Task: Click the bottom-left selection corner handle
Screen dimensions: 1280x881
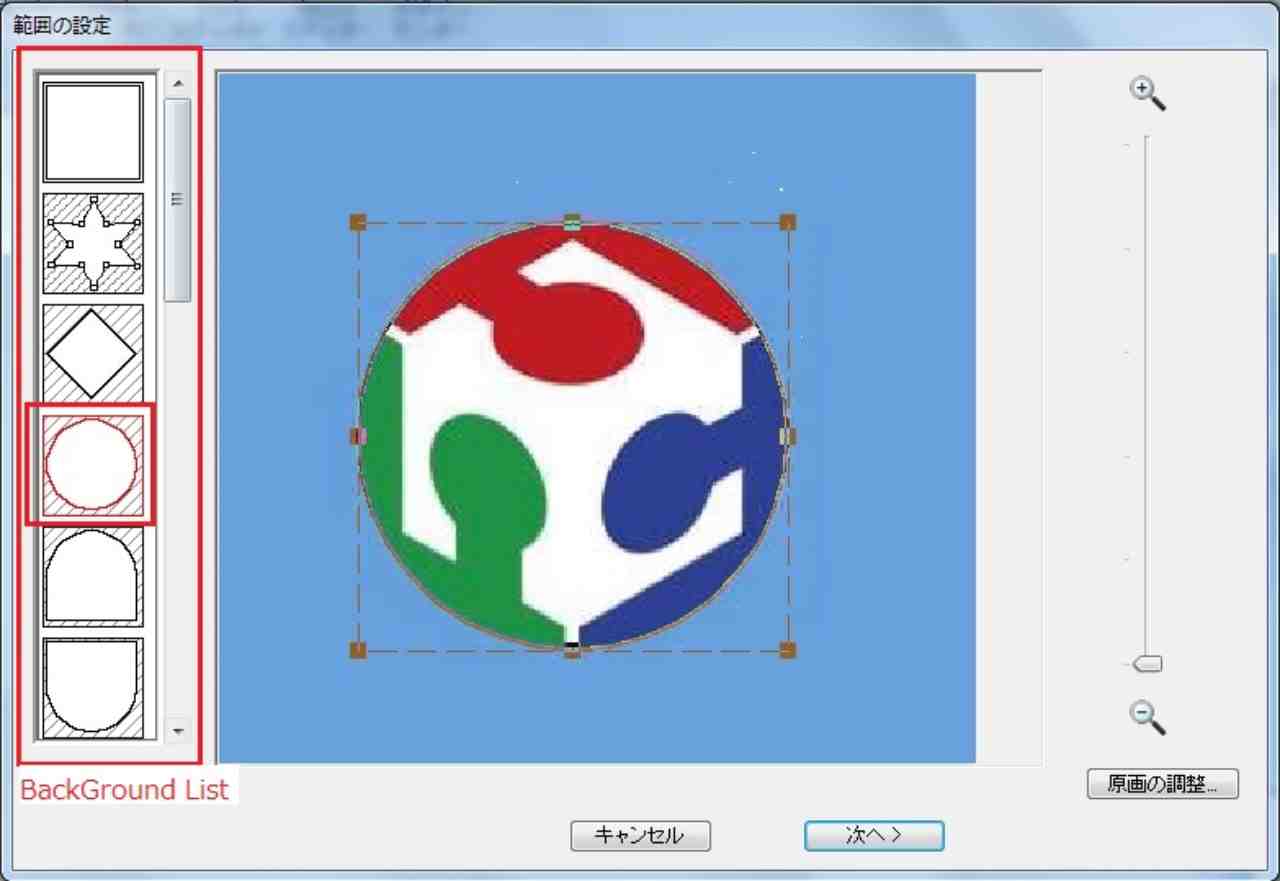Action: pos(358,650)
